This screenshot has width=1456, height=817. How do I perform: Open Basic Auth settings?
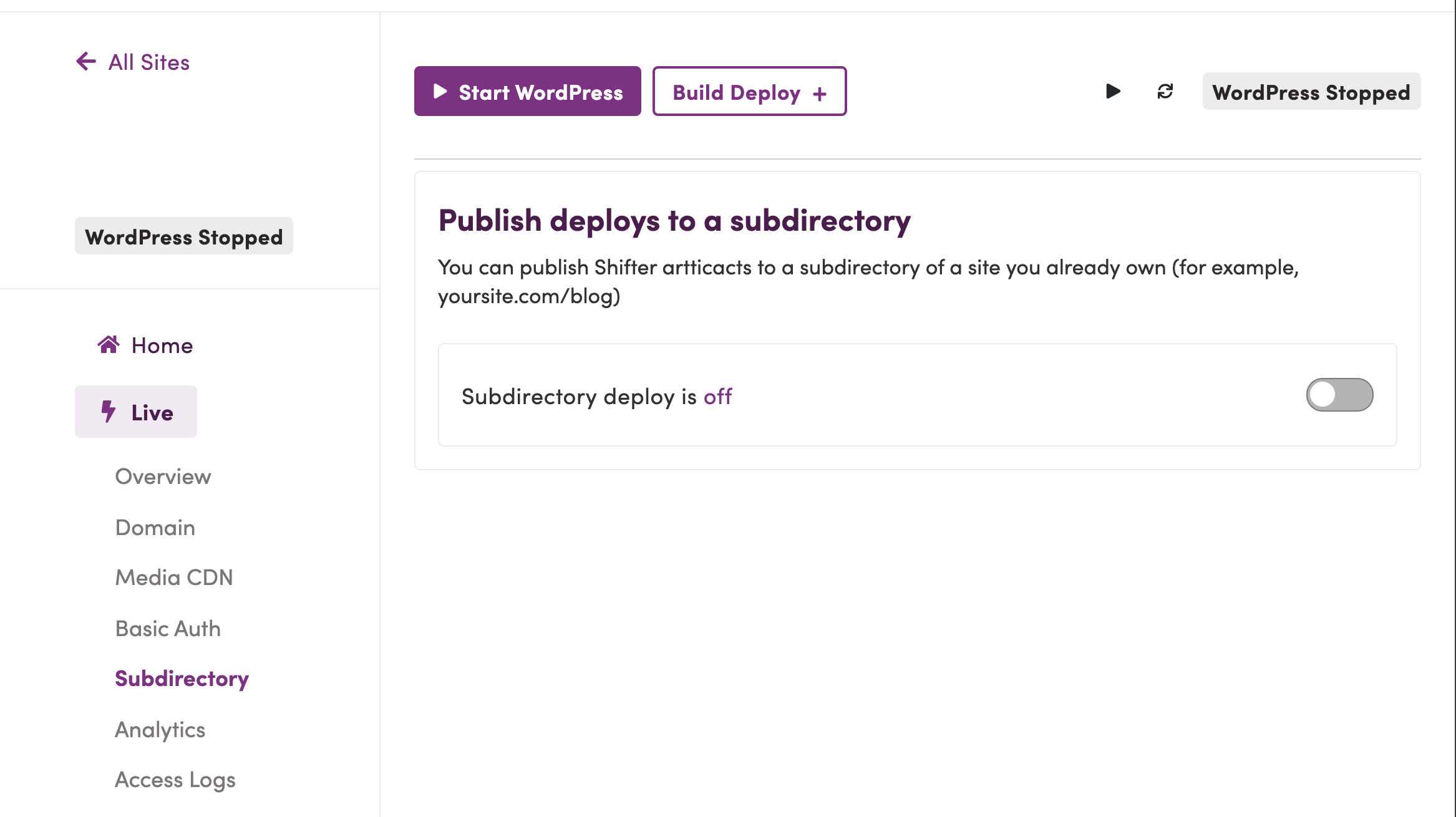point(168,629)
